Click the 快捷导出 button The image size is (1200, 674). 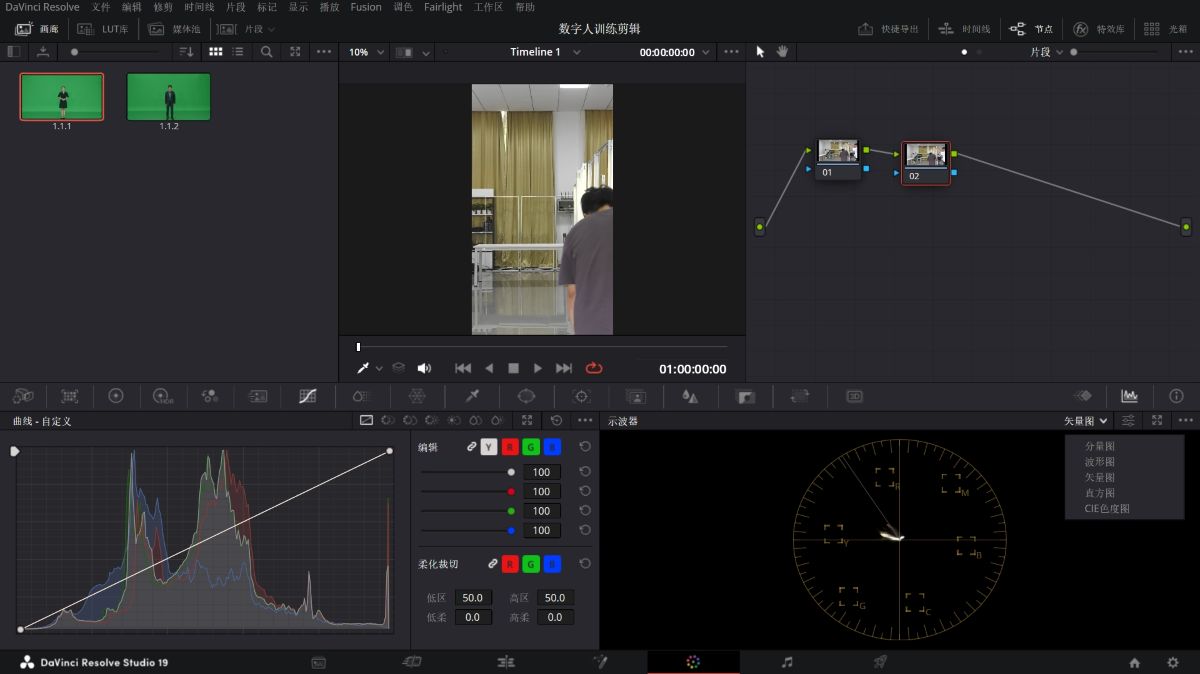(888, 29)
